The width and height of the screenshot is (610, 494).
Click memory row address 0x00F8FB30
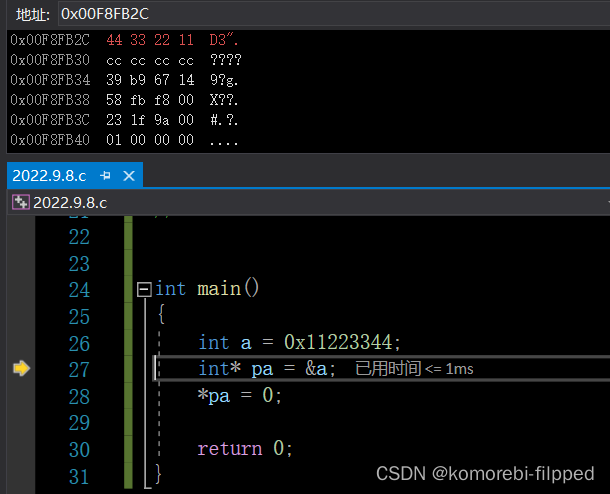(x=50, y=60)
